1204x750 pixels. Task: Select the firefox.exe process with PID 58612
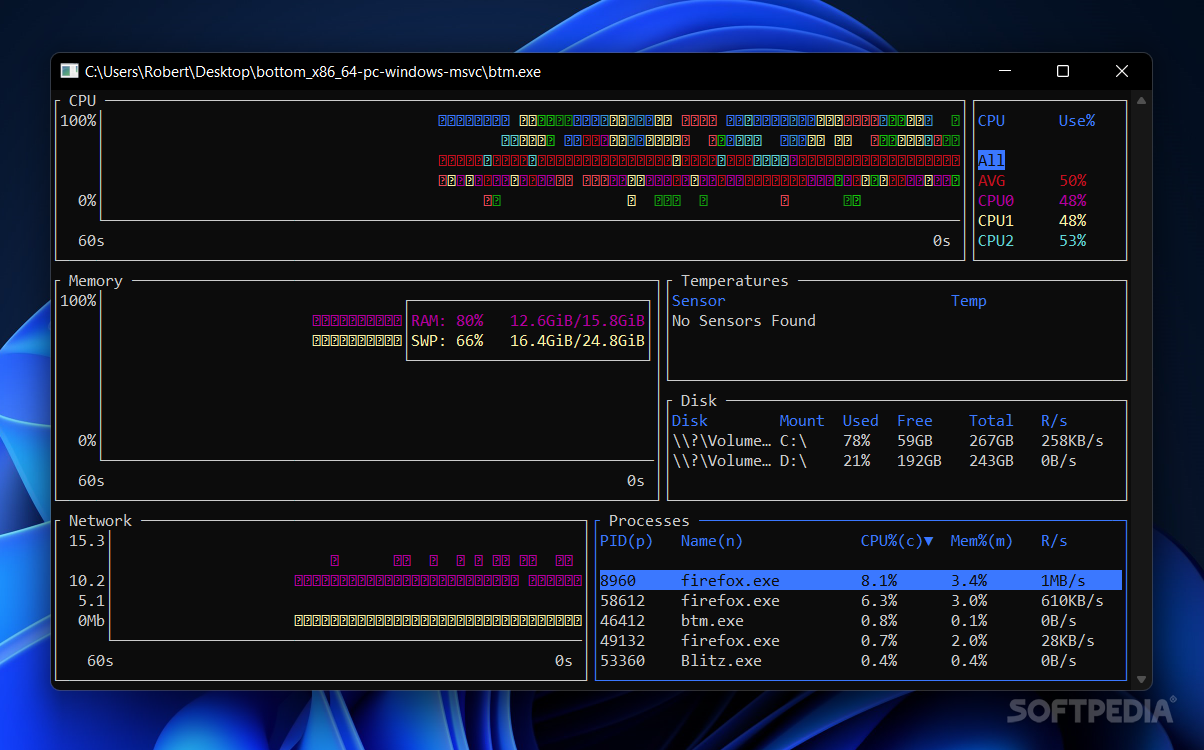[x=860, y=601]
